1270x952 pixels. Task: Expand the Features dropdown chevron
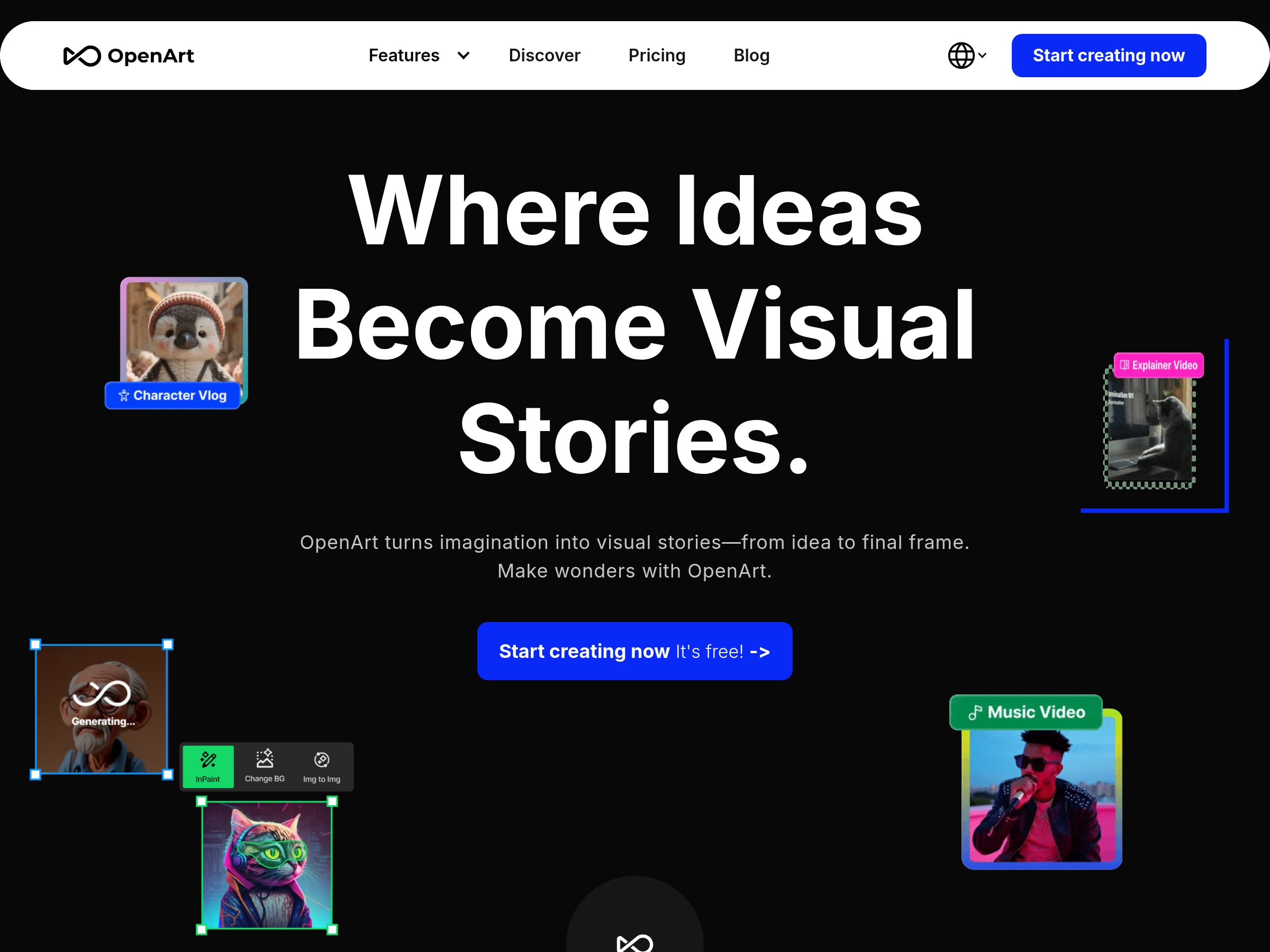pyautogui.click(x=464, y=56)
